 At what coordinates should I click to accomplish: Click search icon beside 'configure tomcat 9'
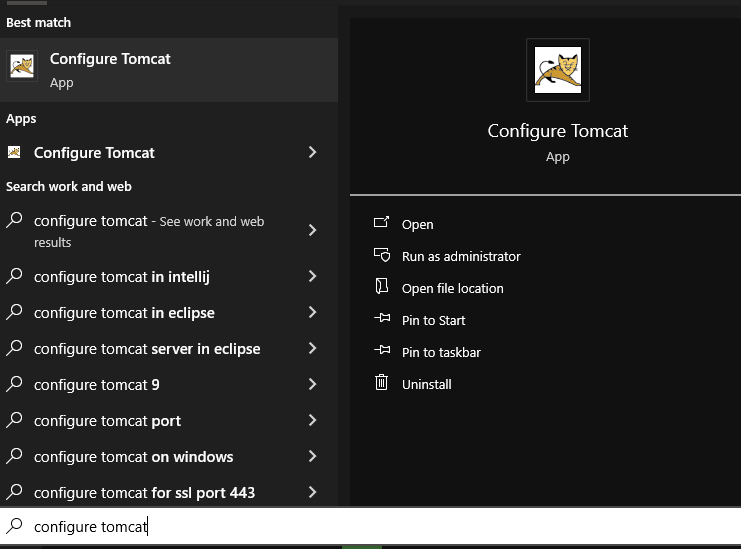pos(14,384)
